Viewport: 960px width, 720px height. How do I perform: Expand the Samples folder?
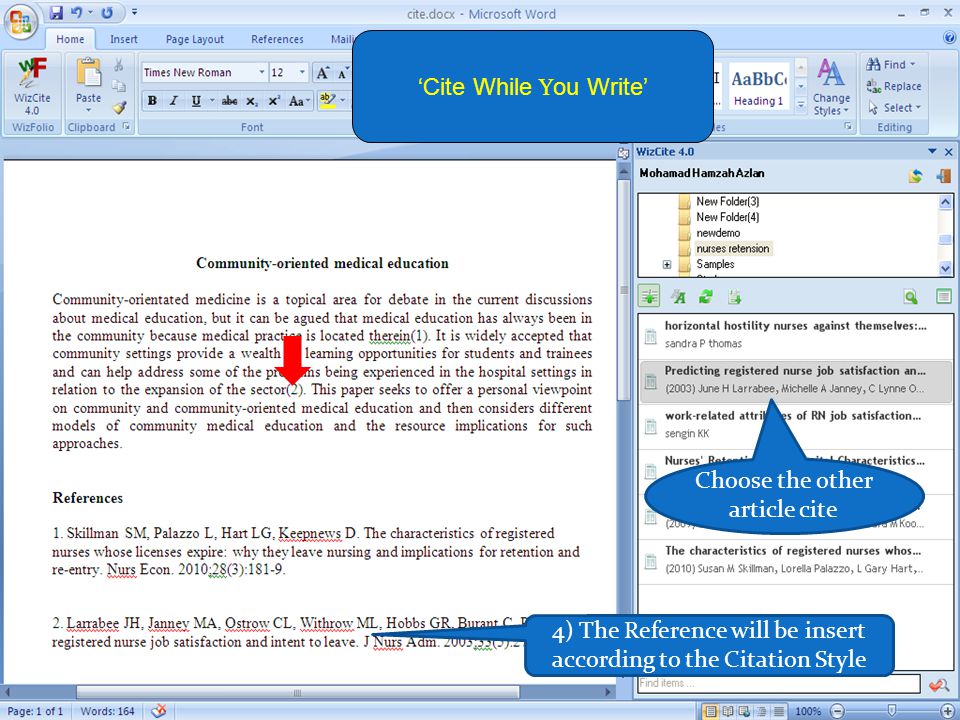pos(667,264)
